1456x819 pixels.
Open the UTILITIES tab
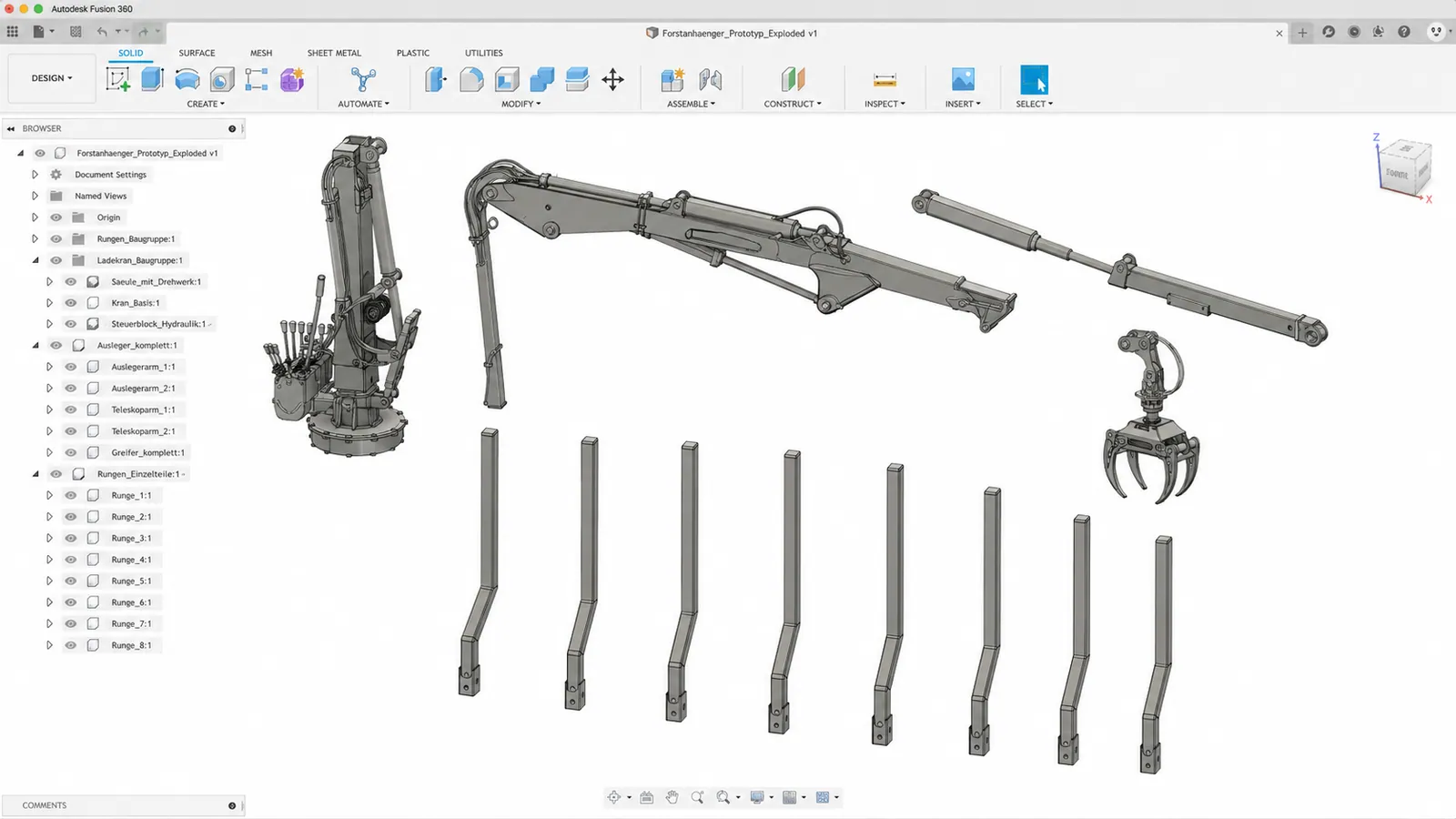pos(484,53)
